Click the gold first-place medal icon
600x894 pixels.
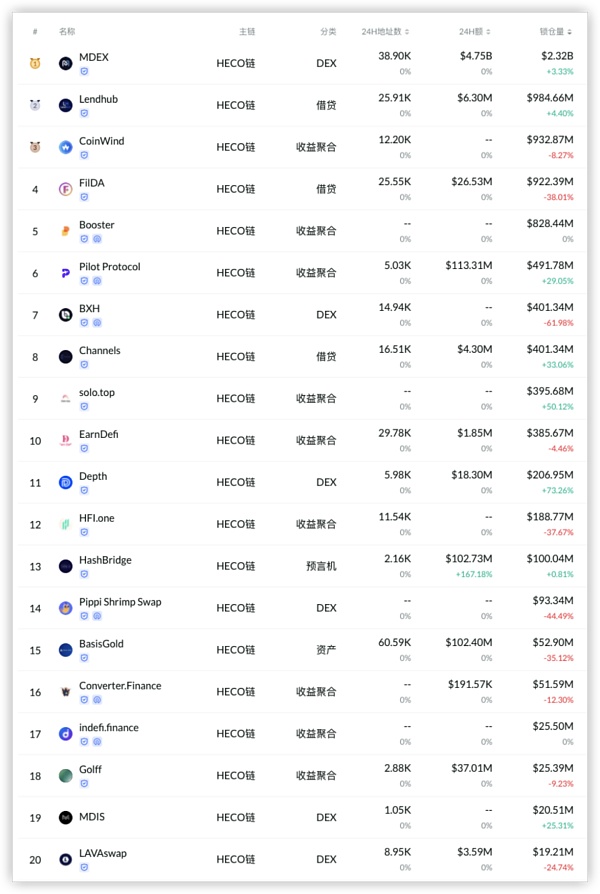coord(35,63)
